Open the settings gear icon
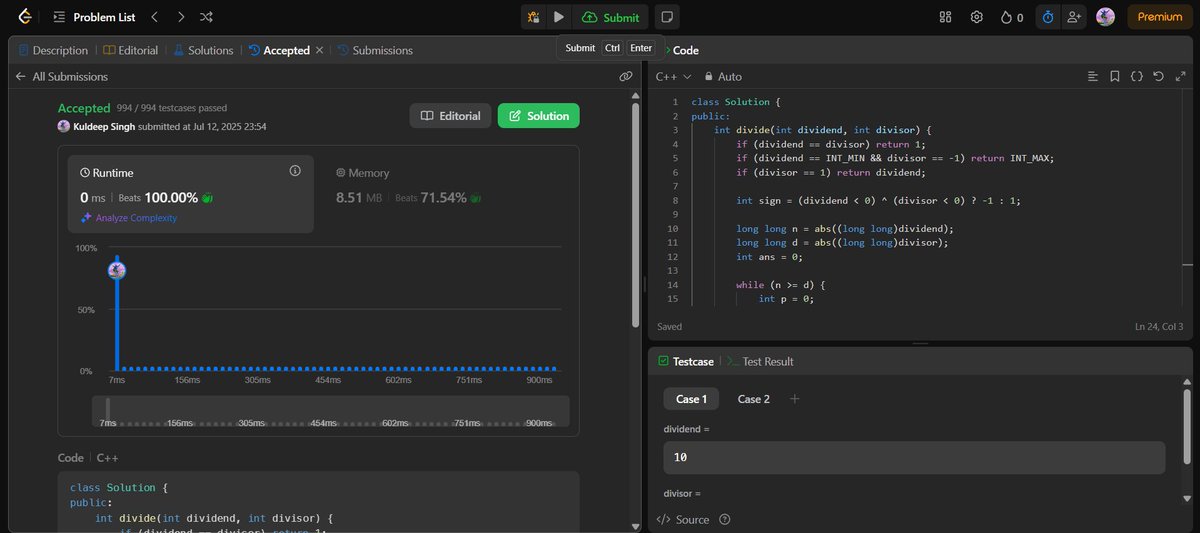Screen dimensions: 1200x533 pos(977,17)
